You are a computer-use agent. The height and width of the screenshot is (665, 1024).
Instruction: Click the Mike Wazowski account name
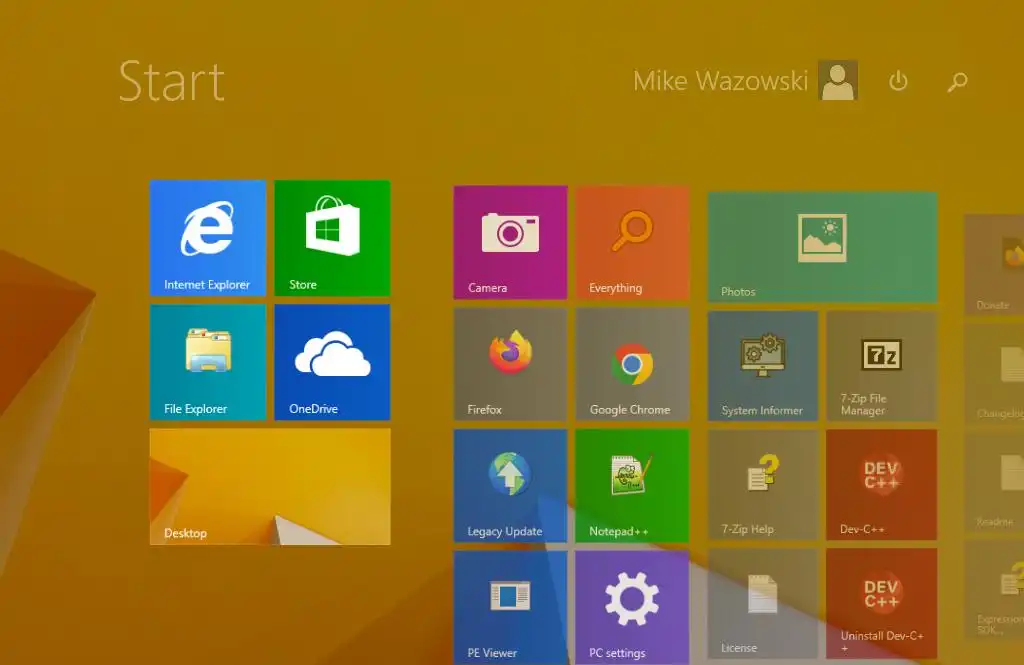tap(720, 81)
